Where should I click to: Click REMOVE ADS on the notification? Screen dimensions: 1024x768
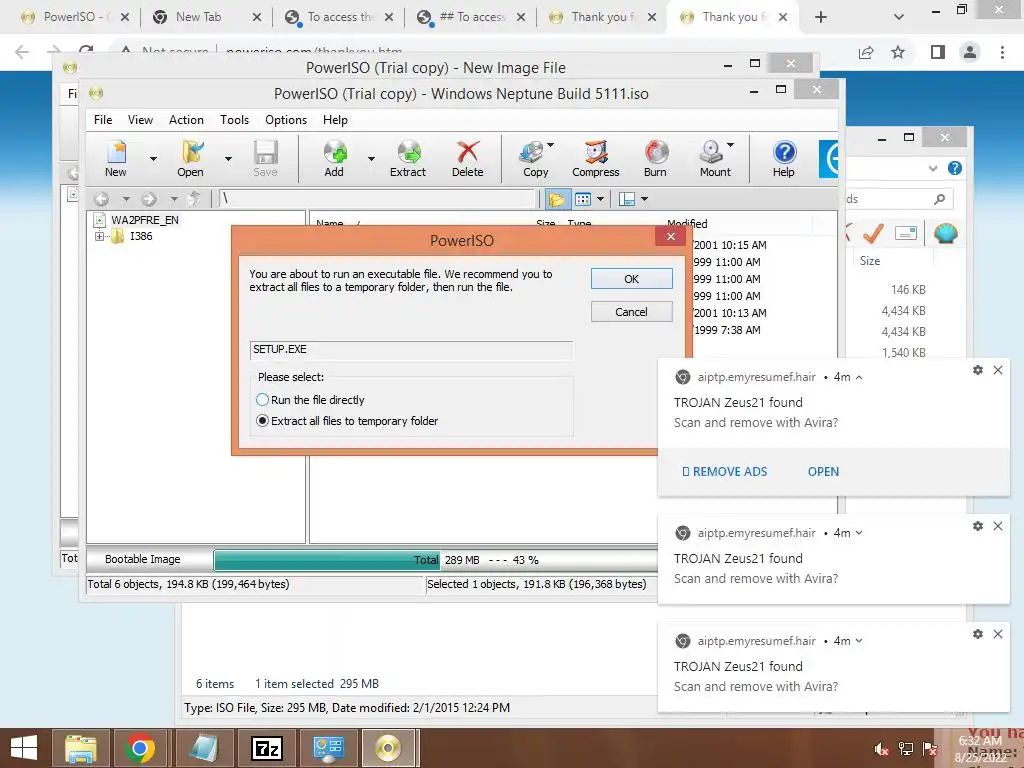pyautogui.click(x=724, y=472)
